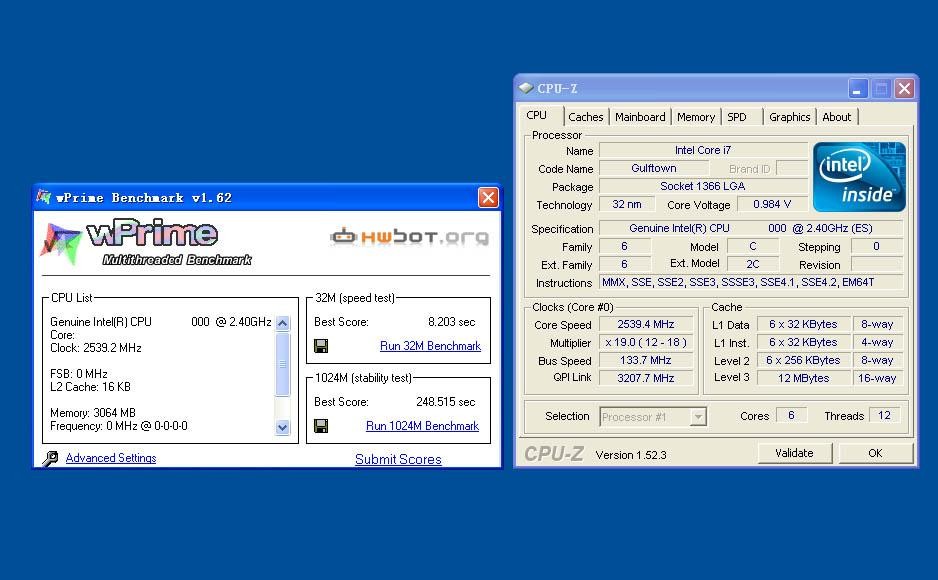Click the HWBOT.org logo in wPrime
The height and width of the screenshot is (580, 938).
[410, 237]
